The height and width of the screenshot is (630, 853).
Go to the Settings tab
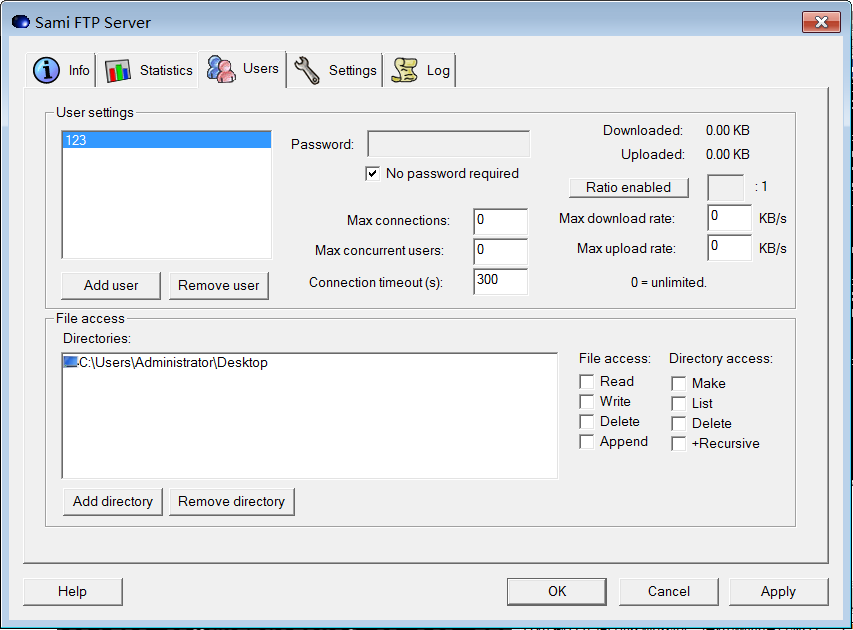[x=335, y=70]
